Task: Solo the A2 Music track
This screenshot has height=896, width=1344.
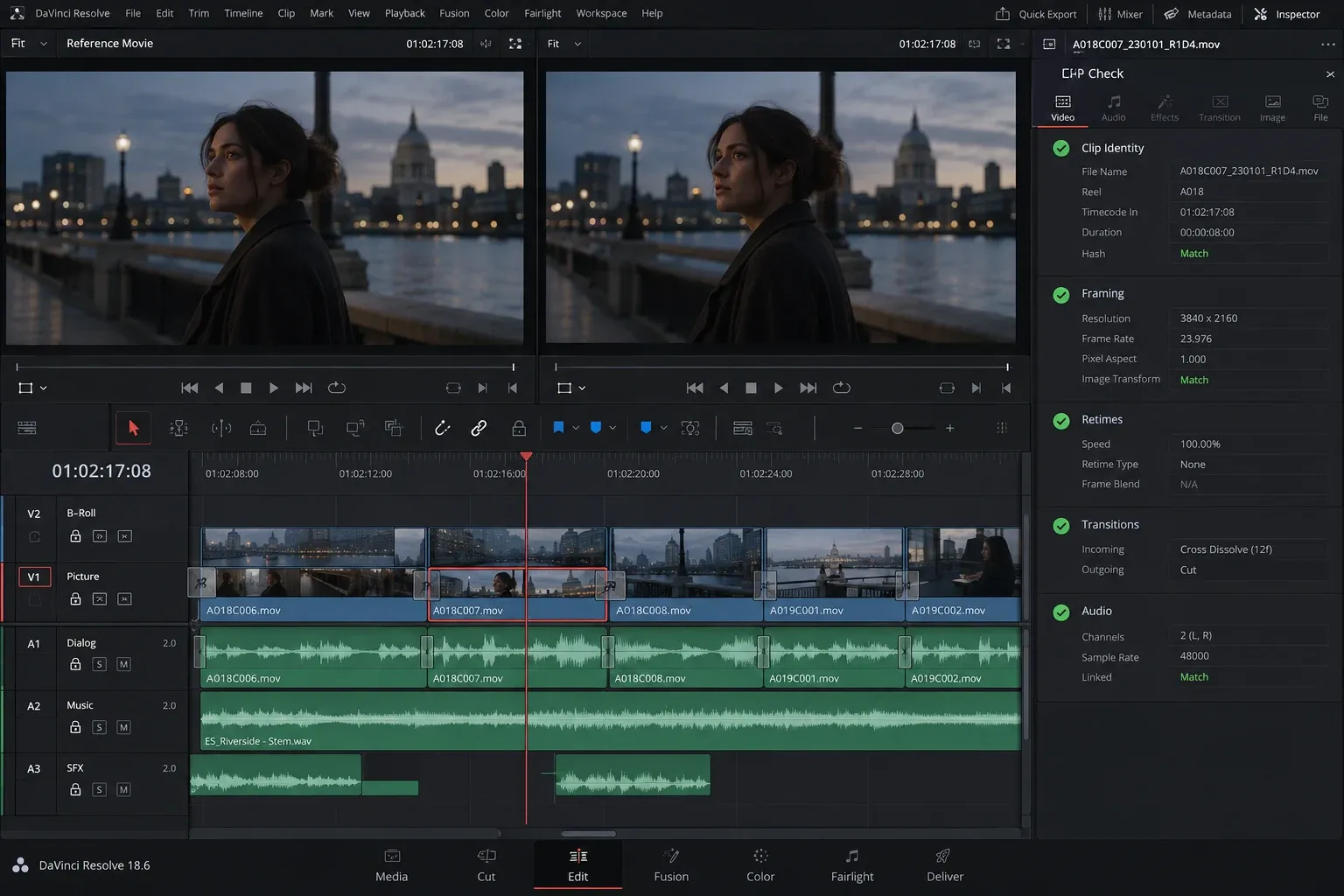Action: pos(100,727)
